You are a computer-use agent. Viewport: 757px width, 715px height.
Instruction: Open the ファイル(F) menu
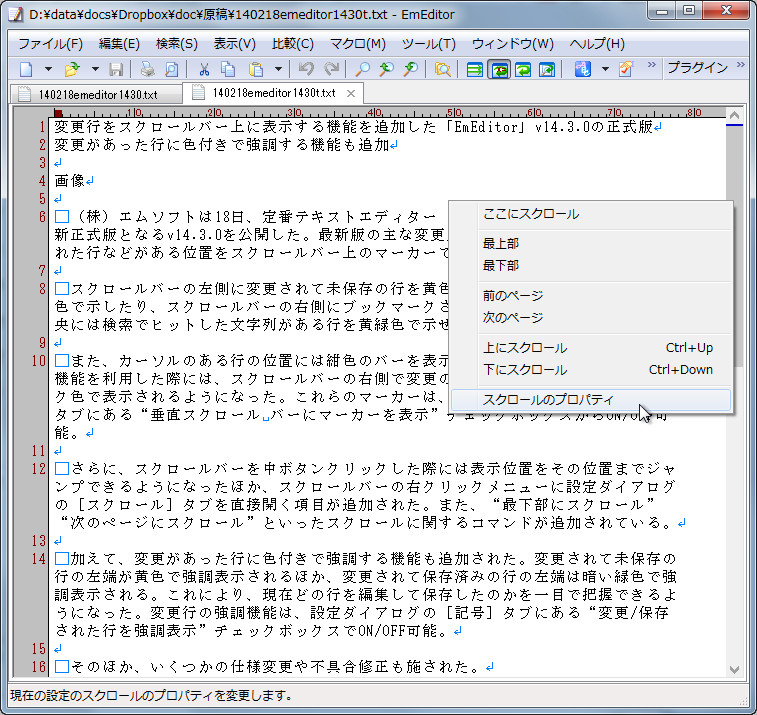pos(50,44)
